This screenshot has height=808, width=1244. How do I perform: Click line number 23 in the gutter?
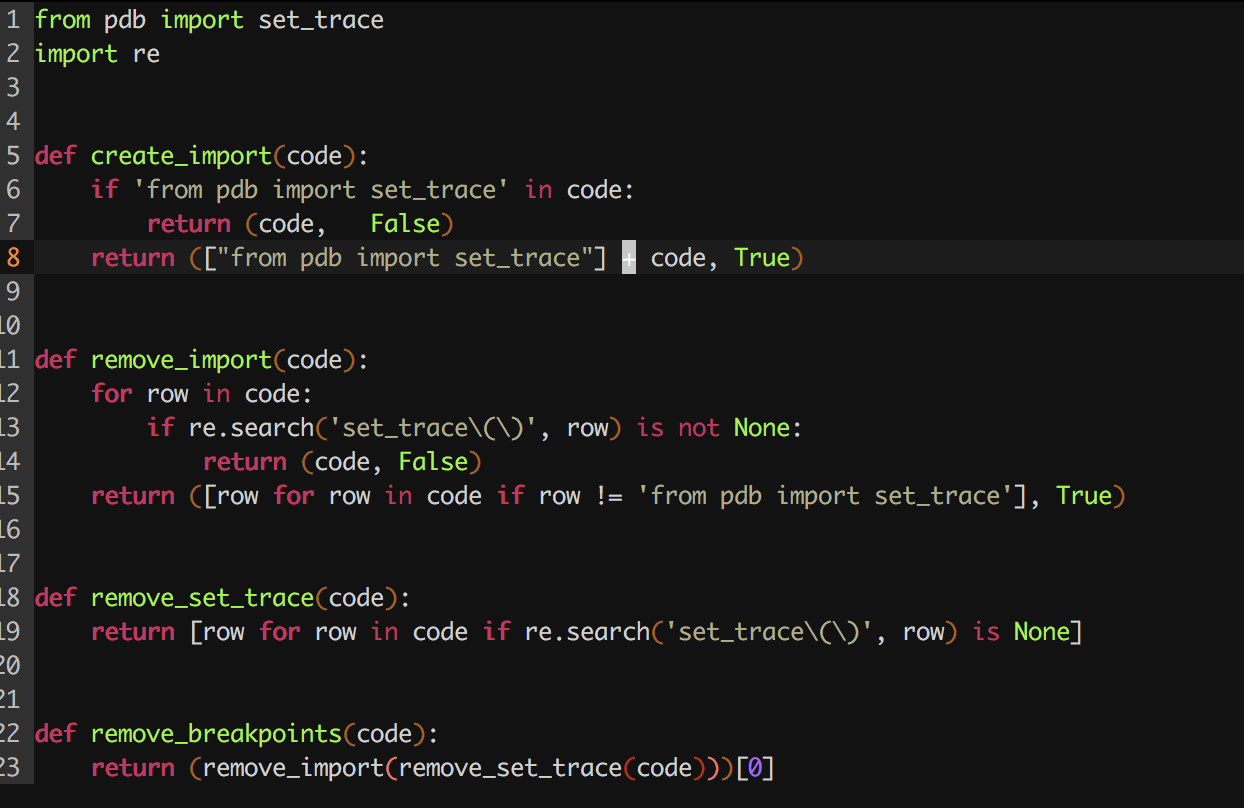(x=14, y=767)
